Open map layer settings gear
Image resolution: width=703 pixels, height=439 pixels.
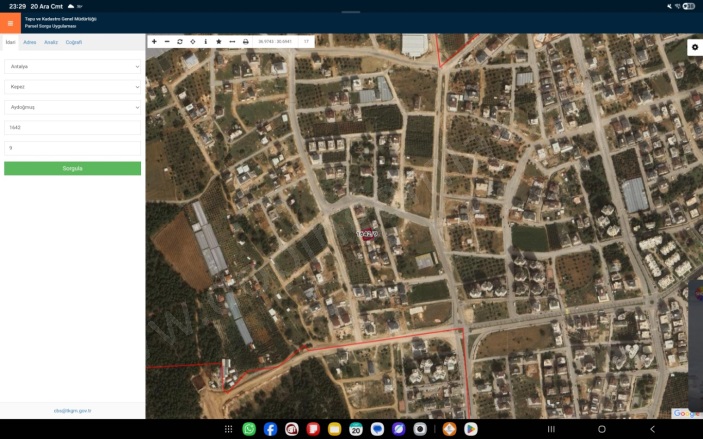click(695, 47)
